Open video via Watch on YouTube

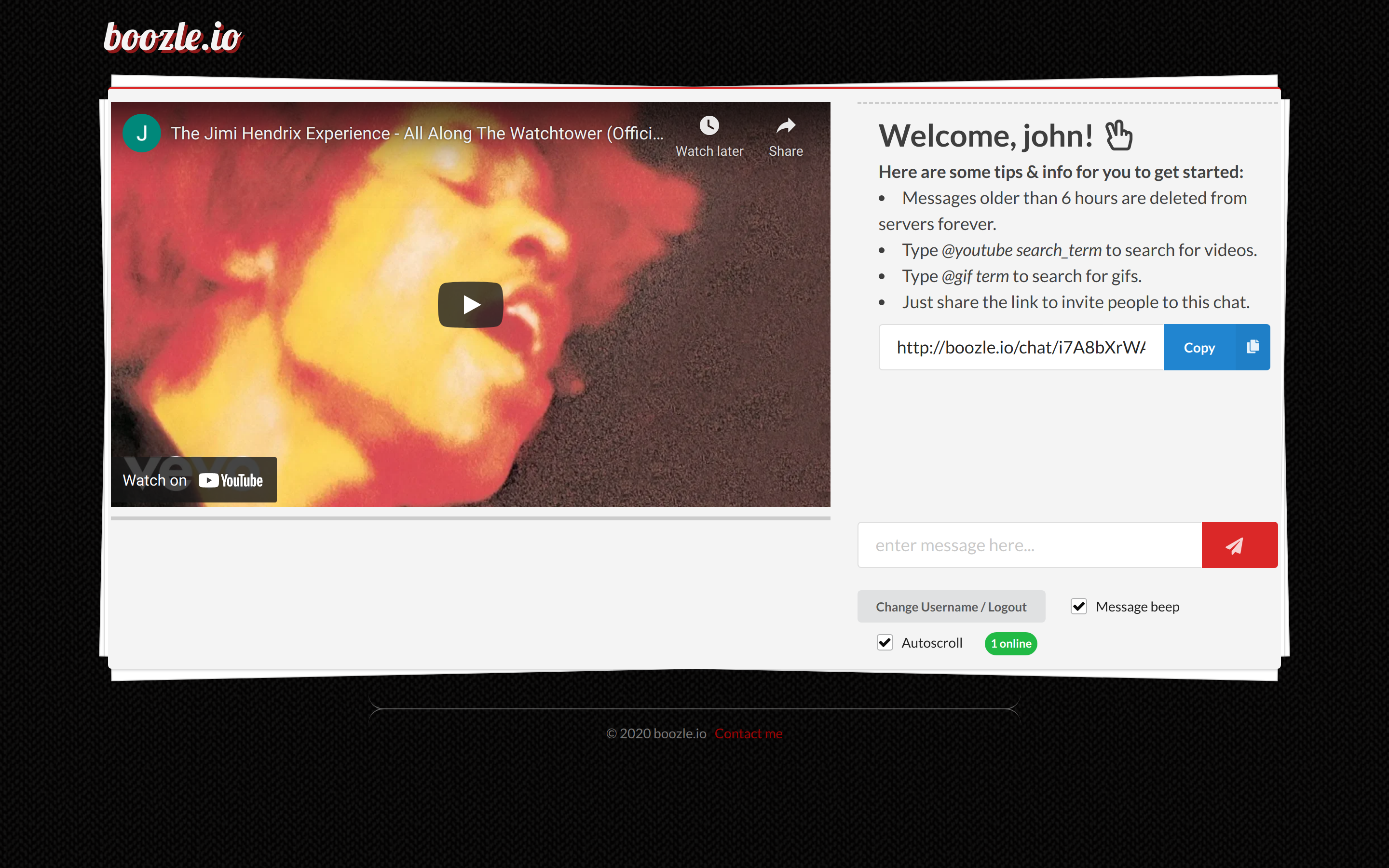pos(193,480)
